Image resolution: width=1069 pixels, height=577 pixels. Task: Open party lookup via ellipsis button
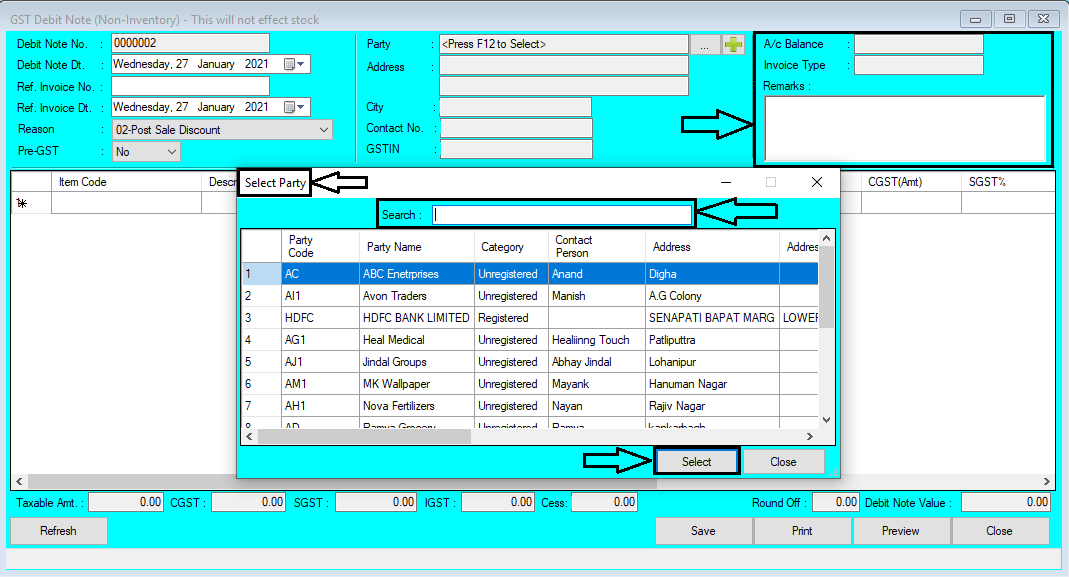(x=705, y=43)
